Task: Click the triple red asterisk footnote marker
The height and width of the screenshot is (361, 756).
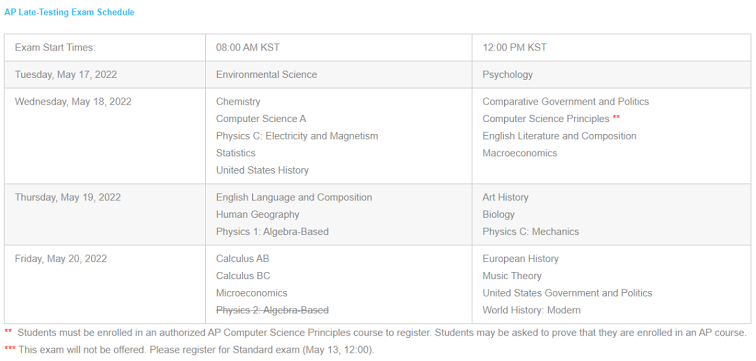Action: click(x=10, y=348)
